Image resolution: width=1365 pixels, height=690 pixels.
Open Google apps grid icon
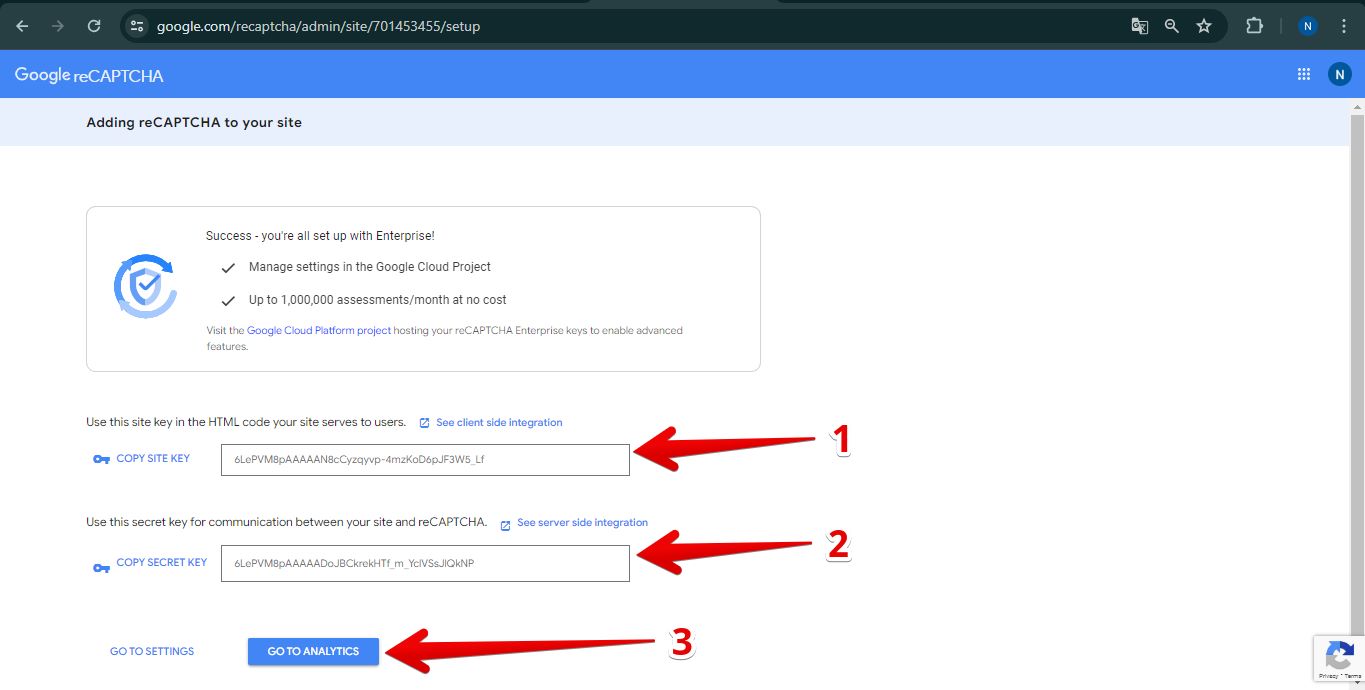click(x=1303, y=74)
